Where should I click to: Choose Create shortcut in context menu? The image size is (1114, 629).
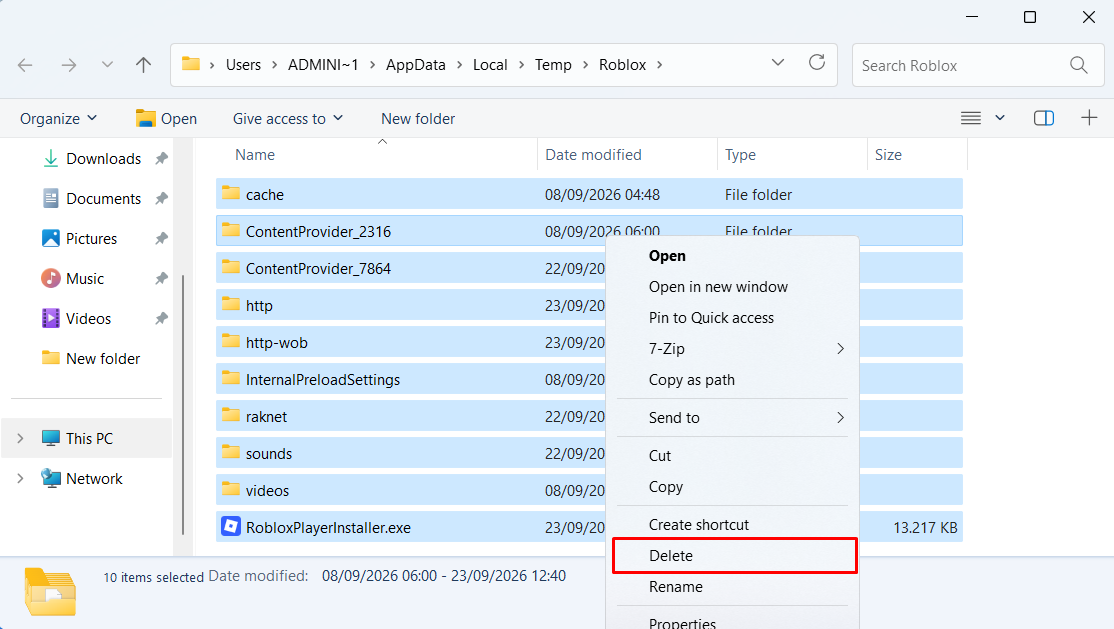(698, 525)
